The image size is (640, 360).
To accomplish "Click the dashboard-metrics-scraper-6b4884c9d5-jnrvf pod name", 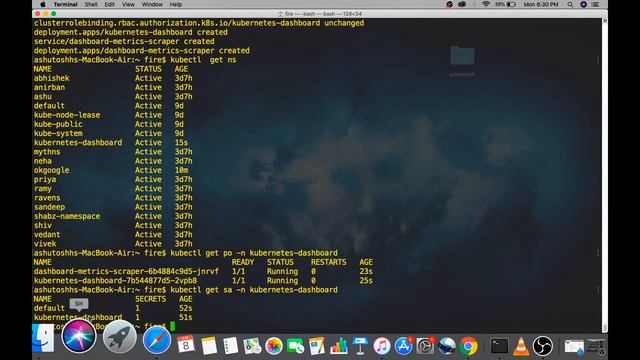I will (x=127, y=271).
